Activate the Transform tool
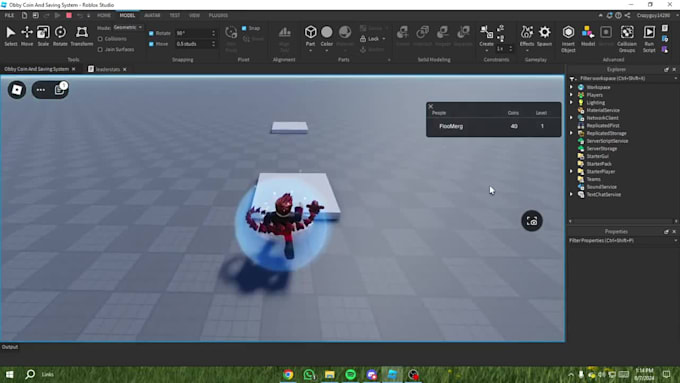680x383 pixels. point(82,36)
